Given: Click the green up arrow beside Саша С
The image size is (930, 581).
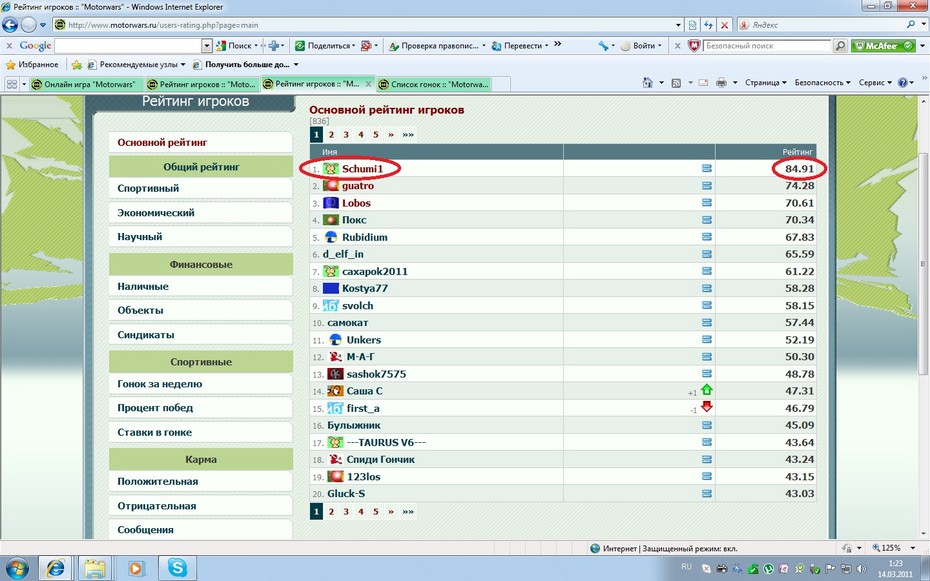Looking at the screenshot, I should tap(707, 391).
